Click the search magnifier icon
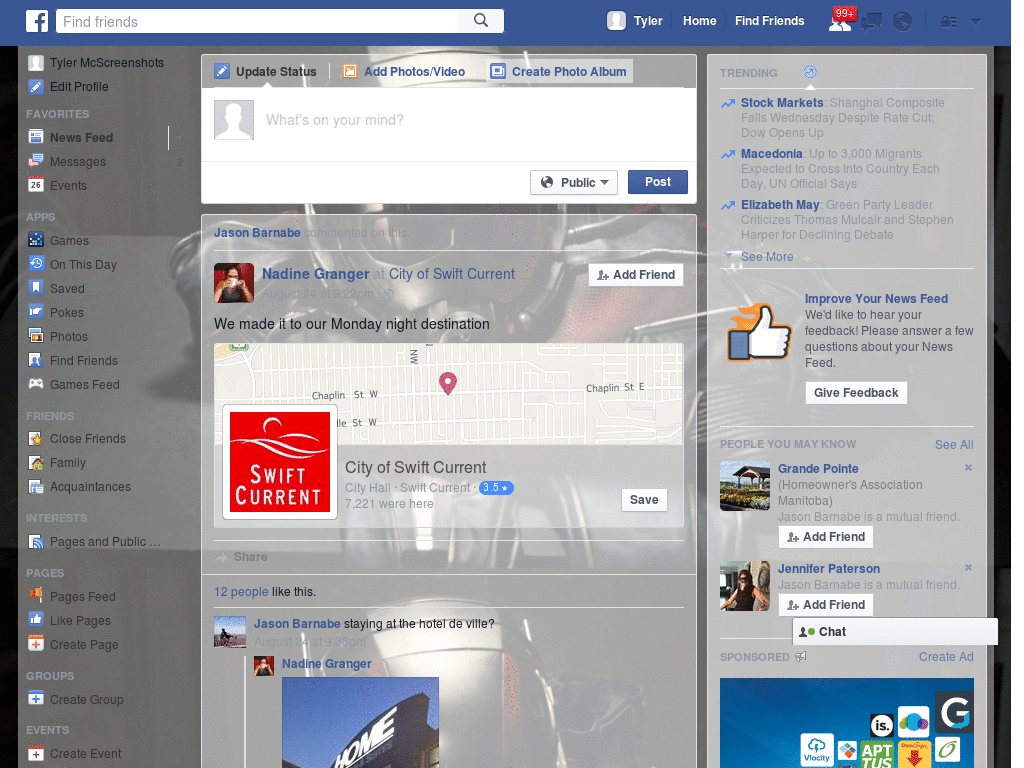Image resolution: width=1024 pixels, height=768 pixels. click(481, 21)
